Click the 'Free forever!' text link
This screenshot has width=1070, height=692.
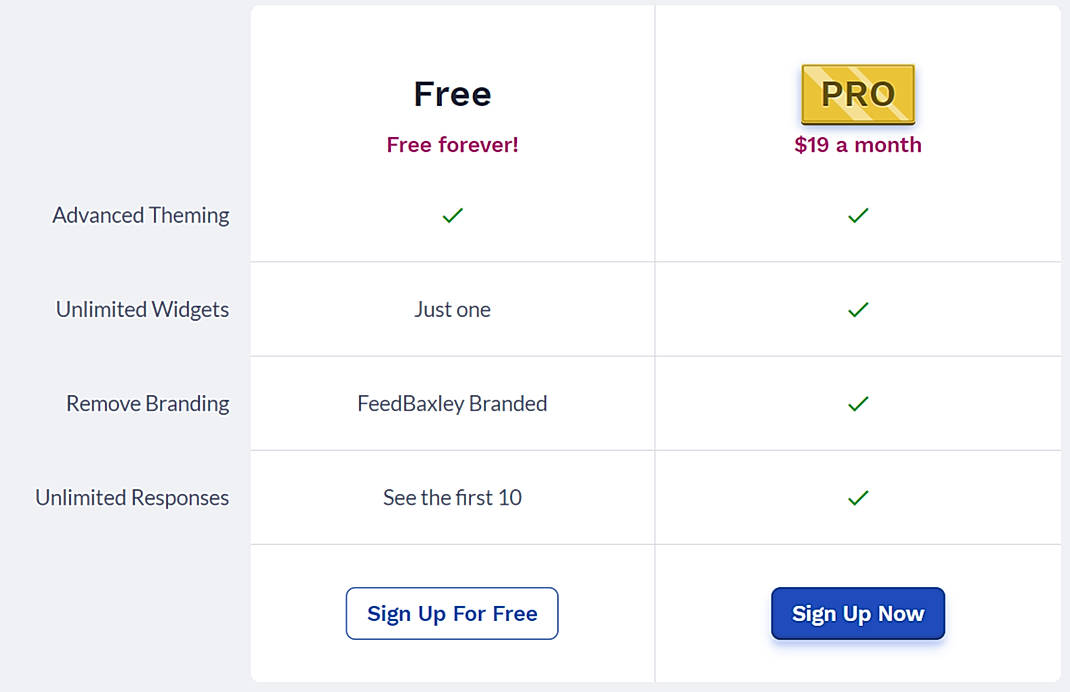pyautogui.click(x=452, y=144)
